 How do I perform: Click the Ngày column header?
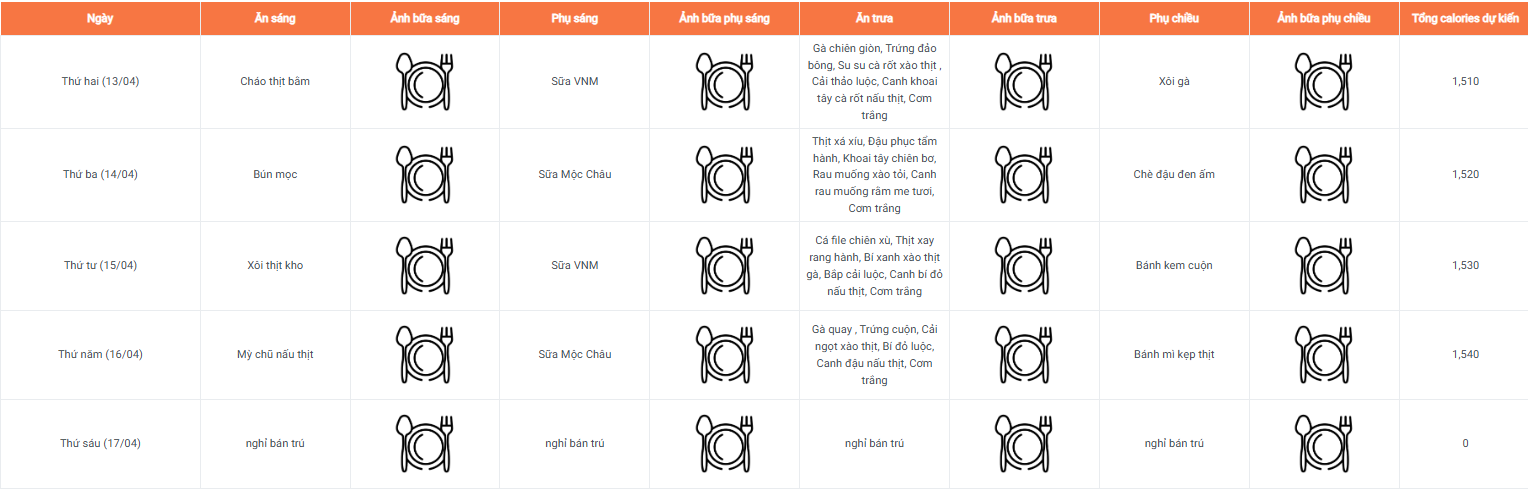point(100,19)
